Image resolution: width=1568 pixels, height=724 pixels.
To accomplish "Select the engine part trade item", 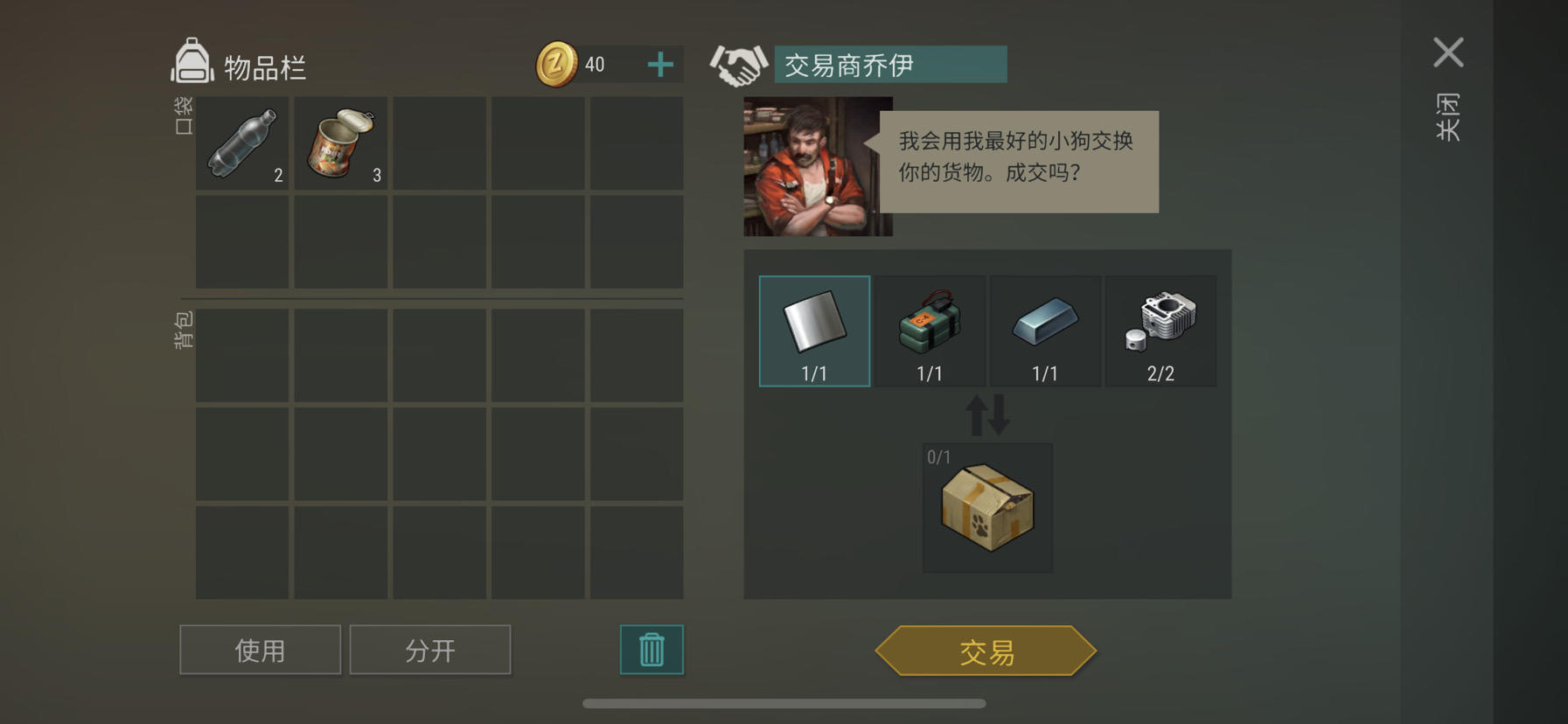I will (x=1160, y=331).
